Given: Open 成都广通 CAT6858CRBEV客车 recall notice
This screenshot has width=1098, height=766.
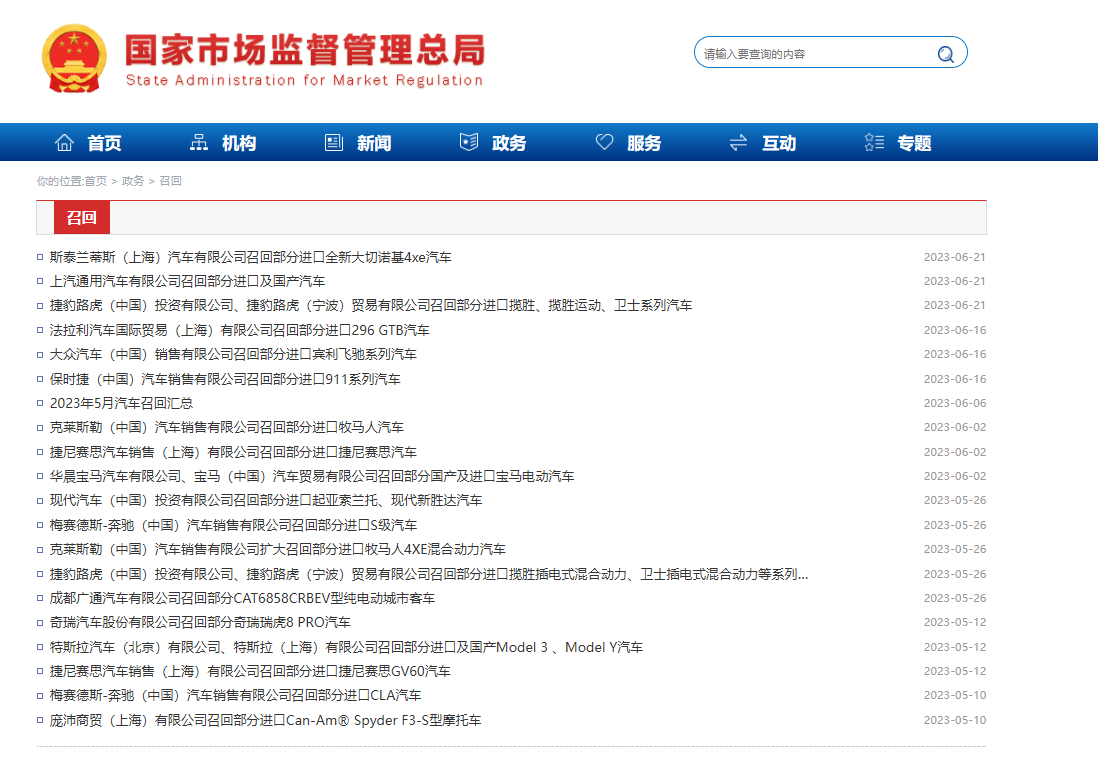Looking at the screenshot, I should pyautogui.click(x=242, y=599).
